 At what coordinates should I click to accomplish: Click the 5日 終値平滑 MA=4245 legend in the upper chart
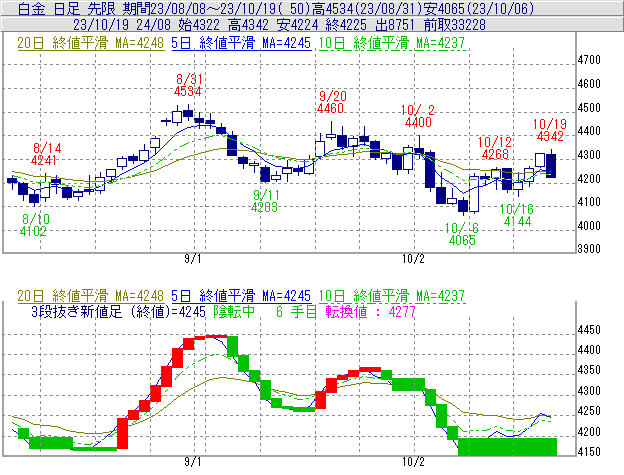241,43
